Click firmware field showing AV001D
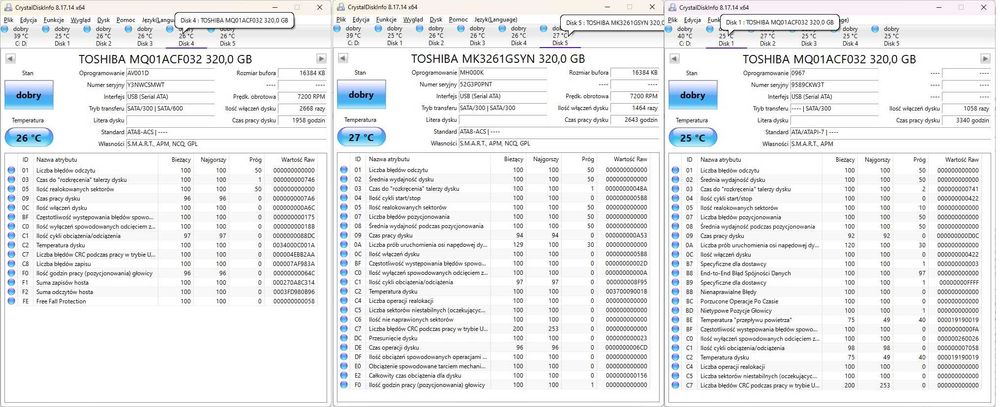1000x407 pixels. [x=170, y=73]
